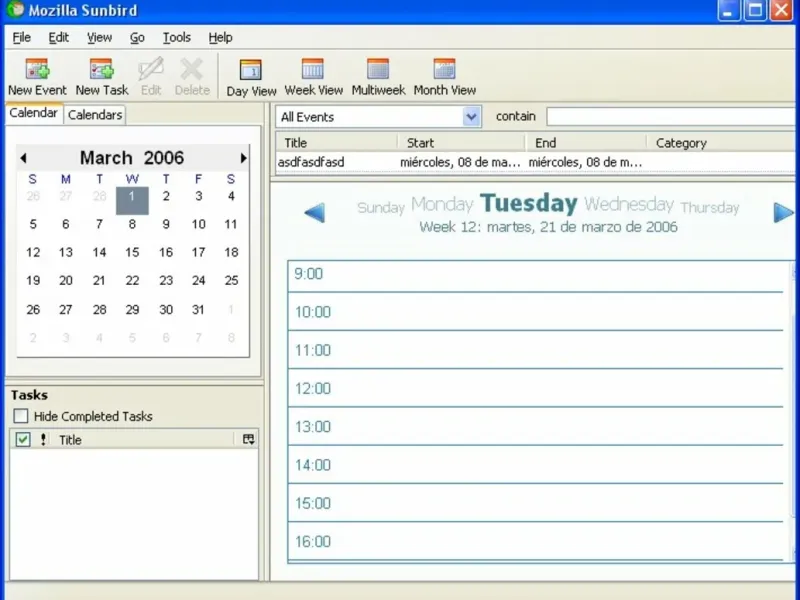Viewport: 800px width, 600px height.
Task: Select March 12 in mini calendar
Action: tap(33, 252)
